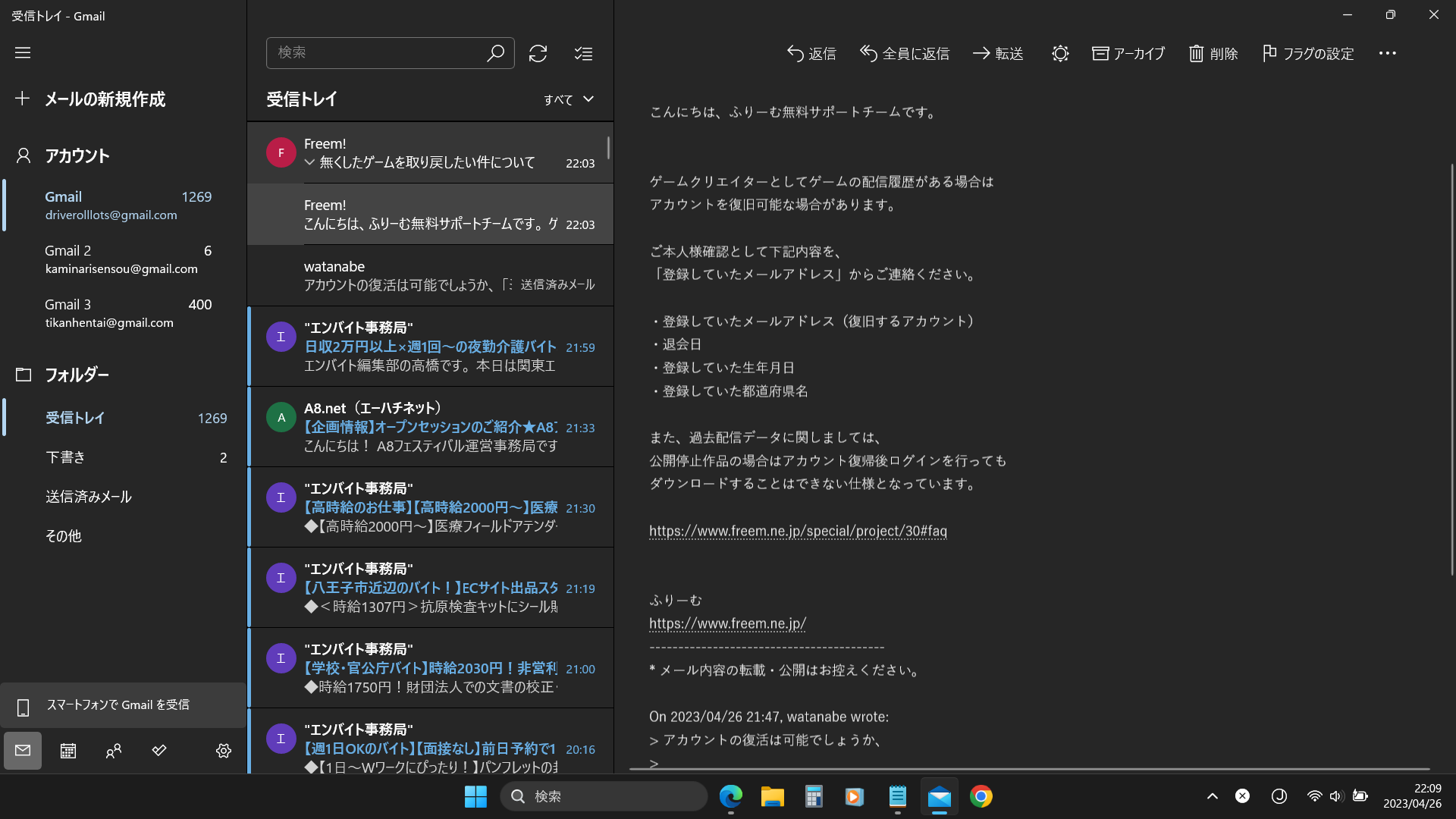Reply to all (全員に返信)
Screen dimensions: 1456x819
[905, 53]
